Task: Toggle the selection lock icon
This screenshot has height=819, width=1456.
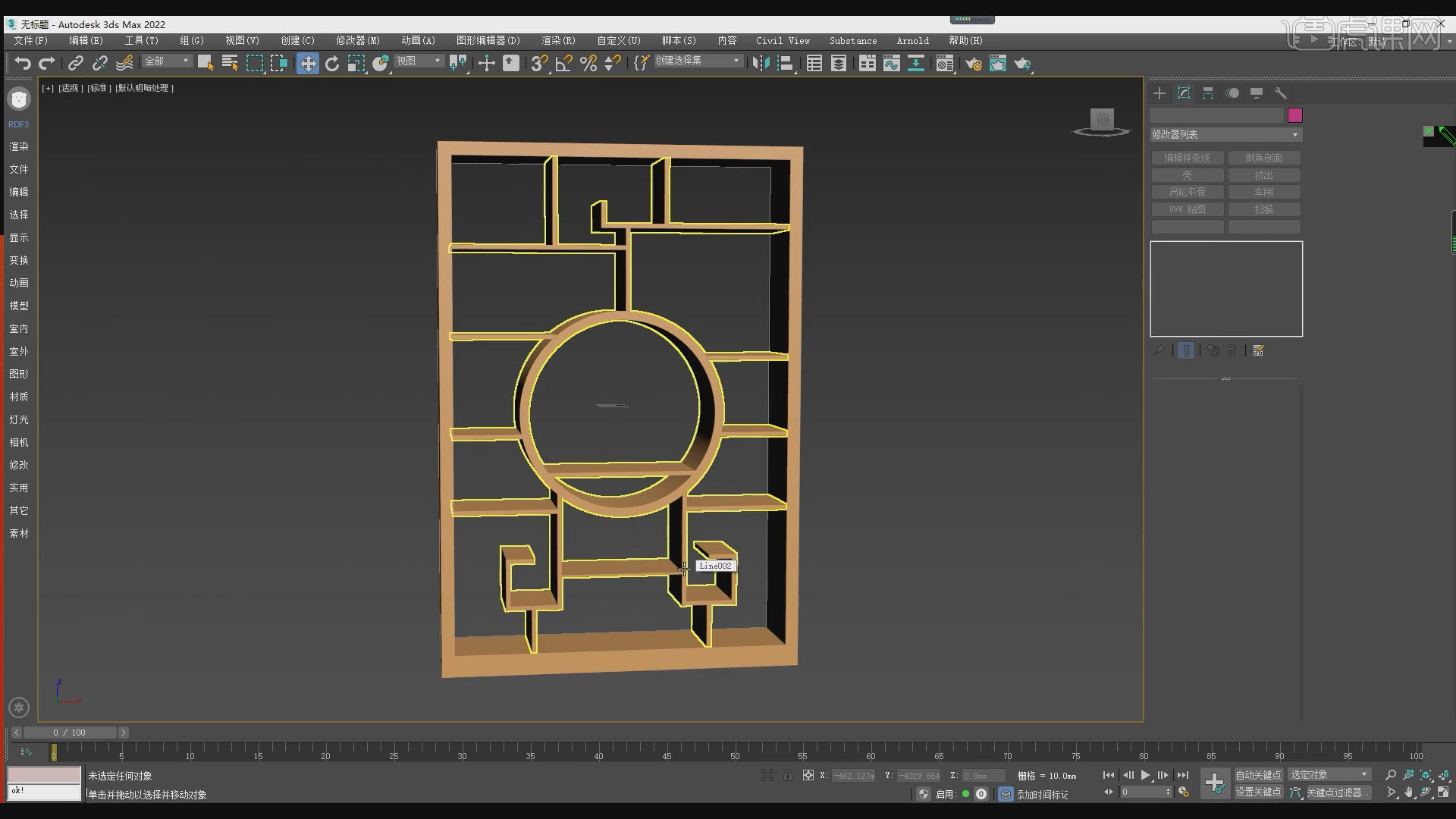Action: coord(788,775)
